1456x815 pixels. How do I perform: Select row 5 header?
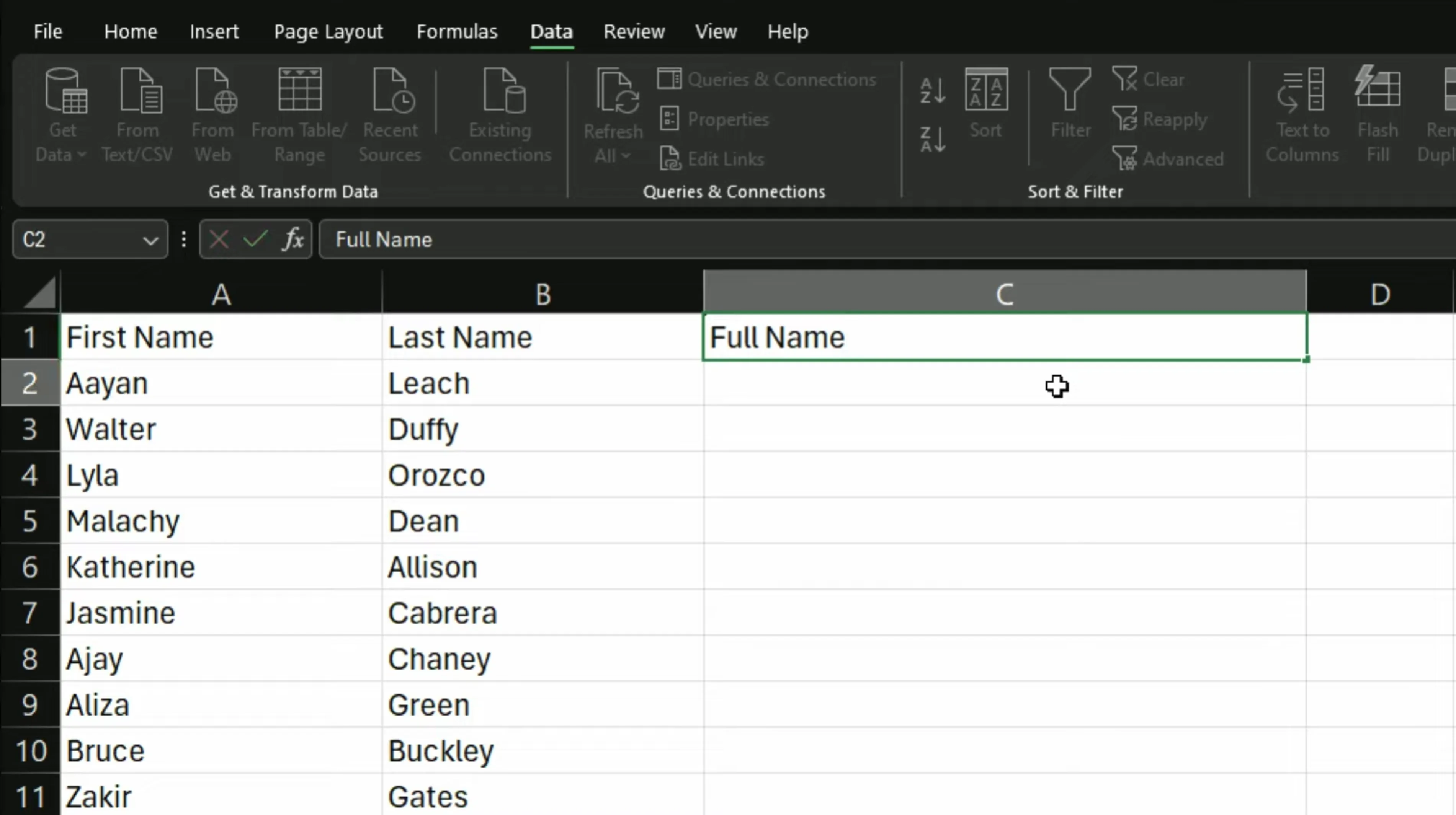point(30,521)
